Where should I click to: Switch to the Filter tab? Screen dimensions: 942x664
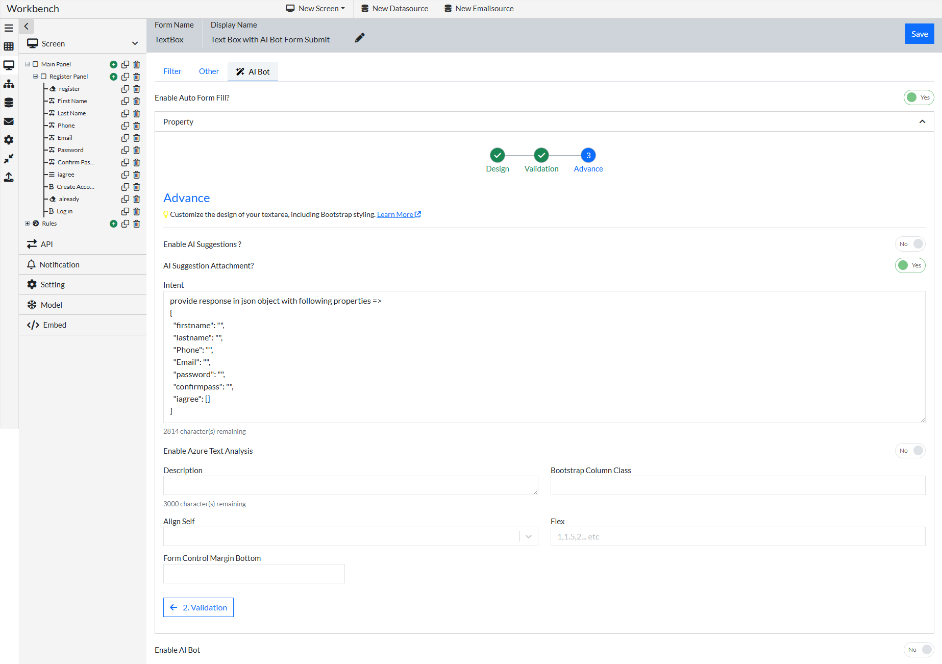coord(170,71)
